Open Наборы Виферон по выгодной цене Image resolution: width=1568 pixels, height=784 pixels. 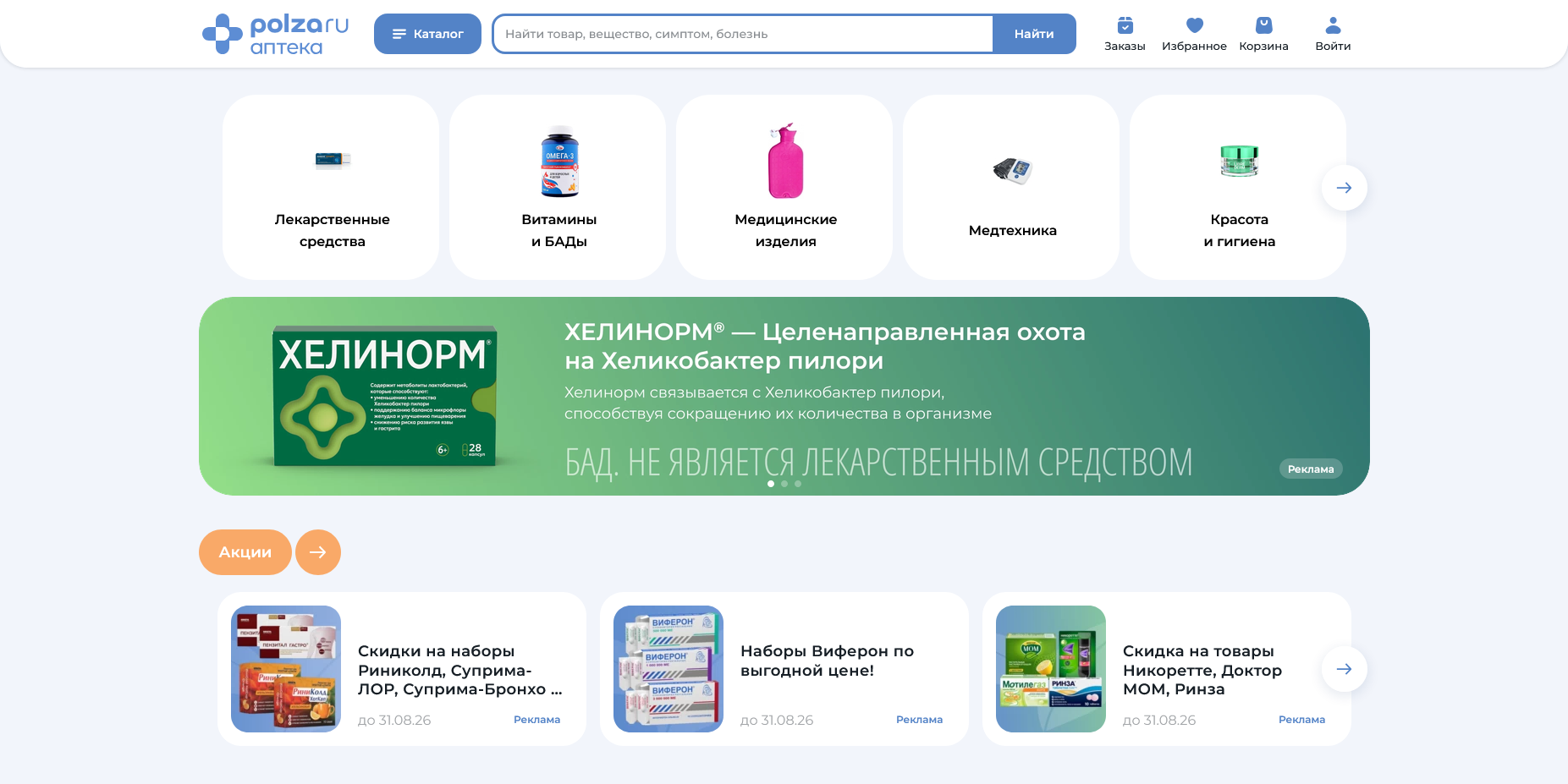[827, 661]
